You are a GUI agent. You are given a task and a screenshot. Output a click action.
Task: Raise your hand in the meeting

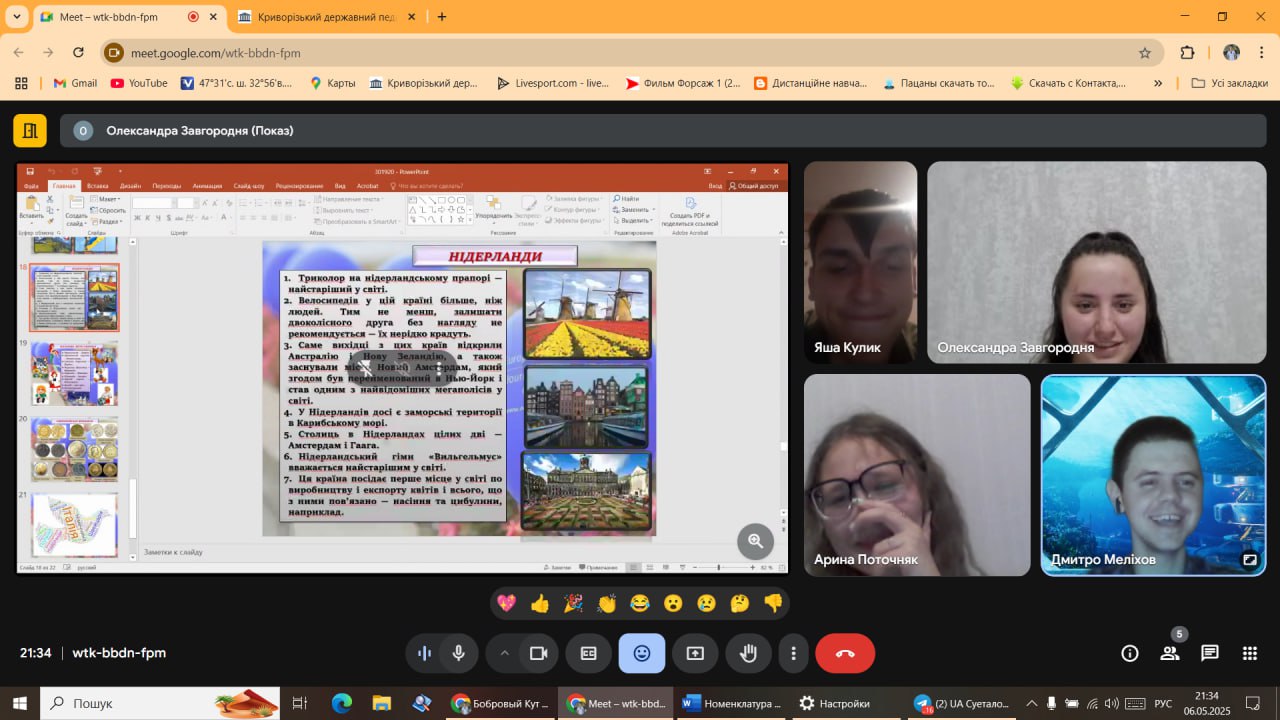pyautogui.click(x=747, y=653)
